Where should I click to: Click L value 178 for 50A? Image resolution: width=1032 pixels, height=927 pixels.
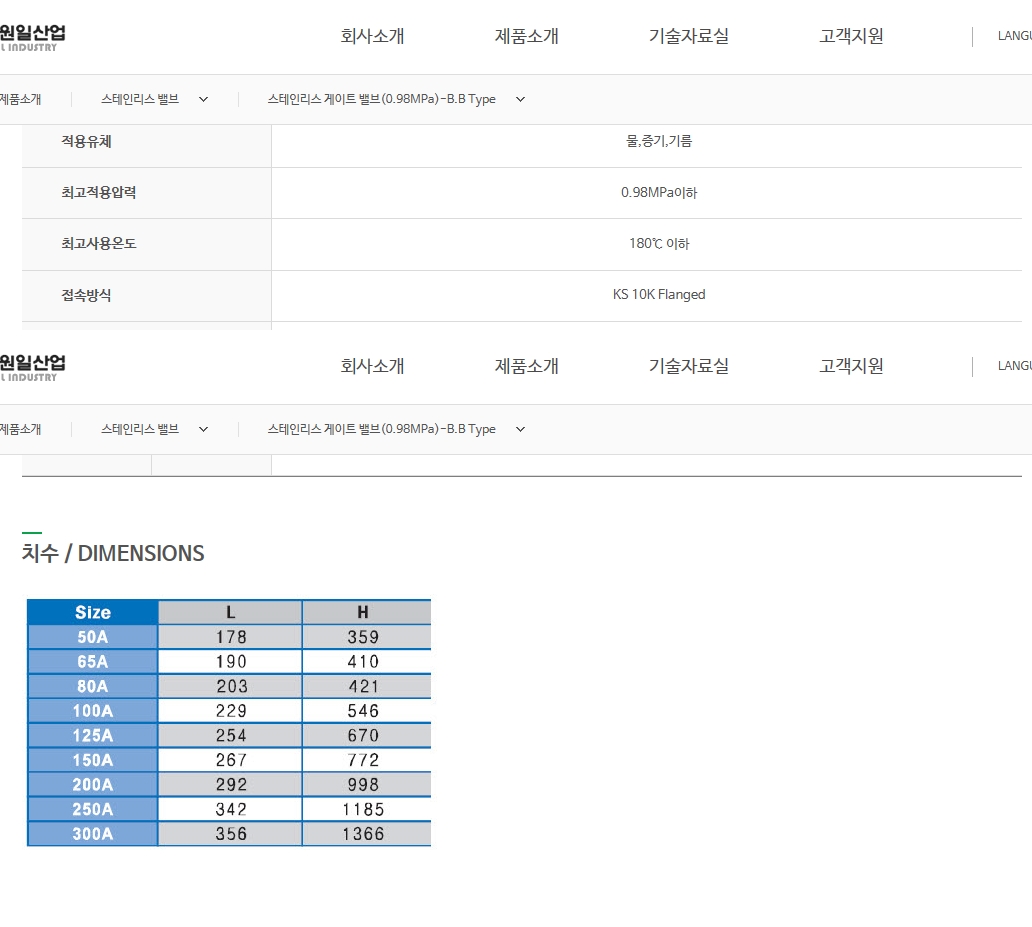(231, 637)
